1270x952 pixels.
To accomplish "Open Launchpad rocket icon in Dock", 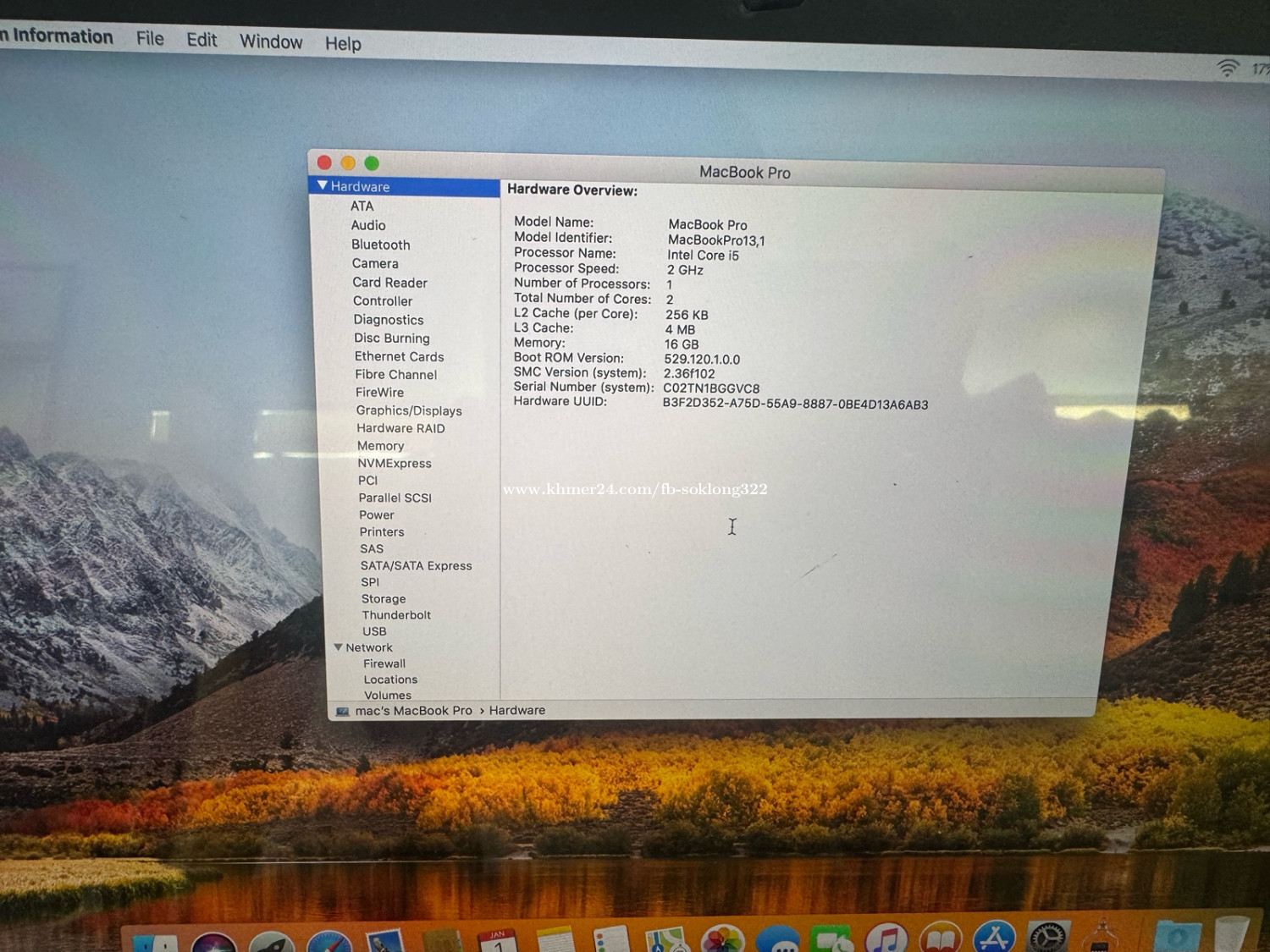I will [271, 942].
